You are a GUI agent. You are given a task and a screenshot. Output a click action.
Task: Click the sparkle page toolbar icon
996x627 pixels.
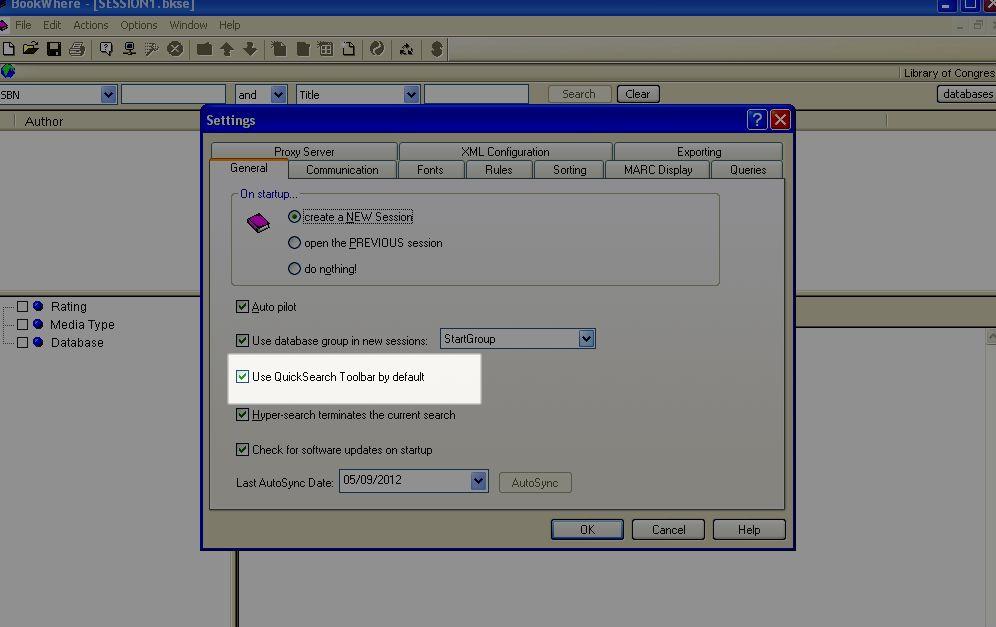pos(279,49)
